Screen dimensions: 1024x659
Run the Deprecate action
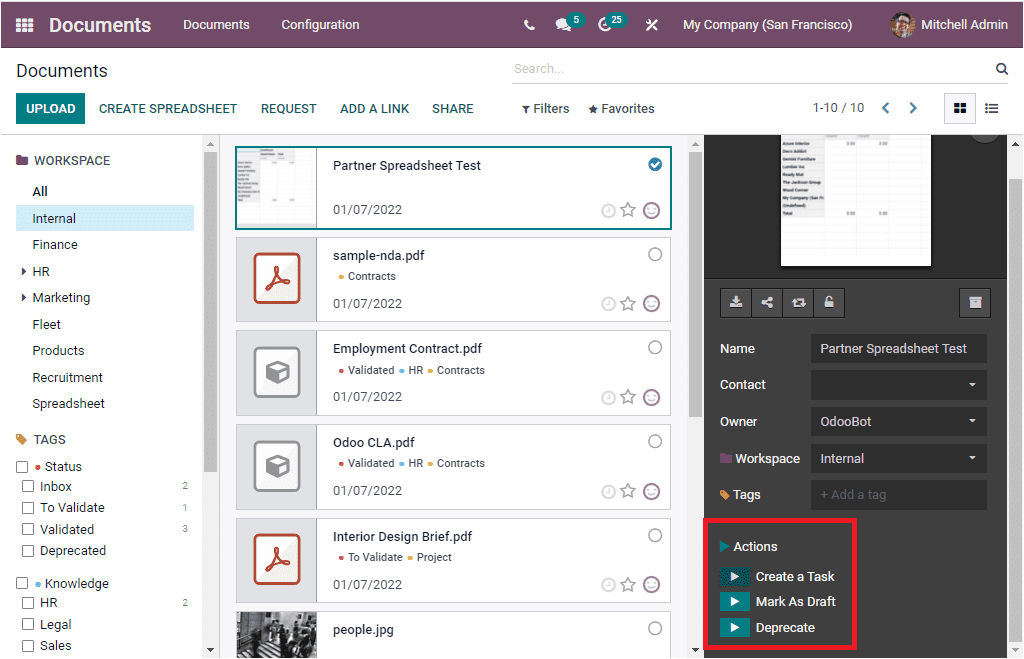[735, 628]
